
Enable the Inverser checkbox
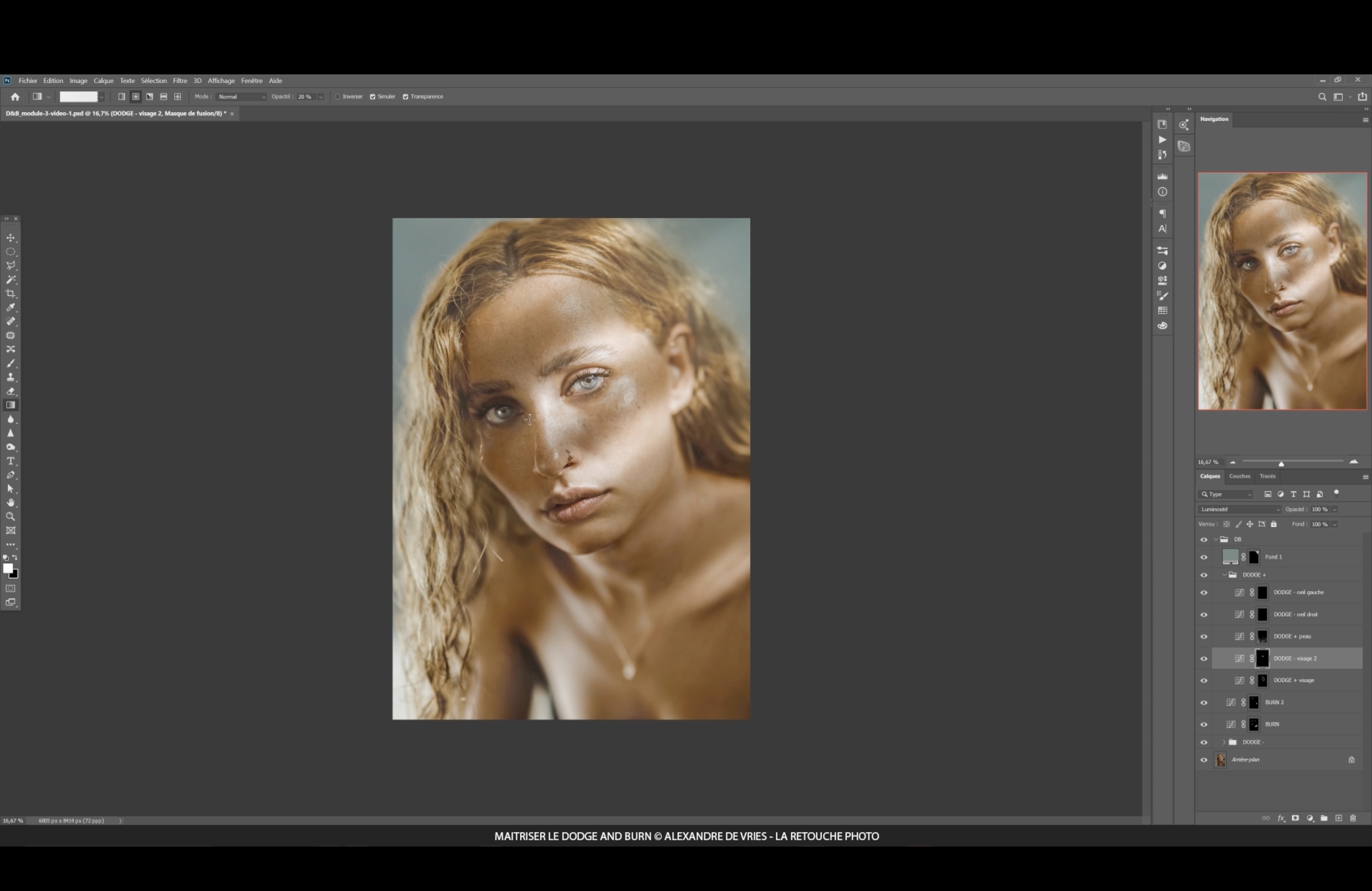(338, 97)
